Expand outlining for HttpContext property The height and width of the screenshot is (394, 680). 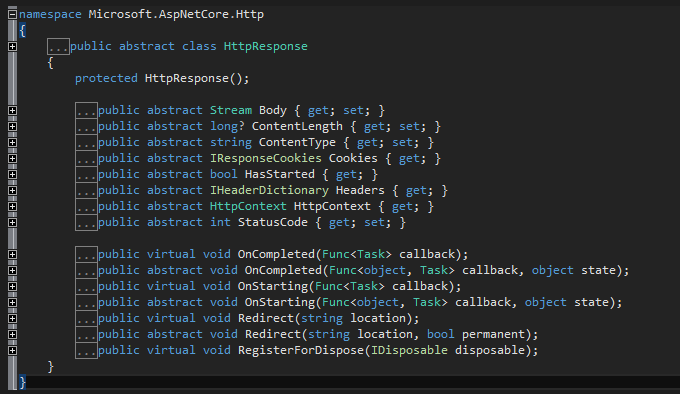coord(13,207)
